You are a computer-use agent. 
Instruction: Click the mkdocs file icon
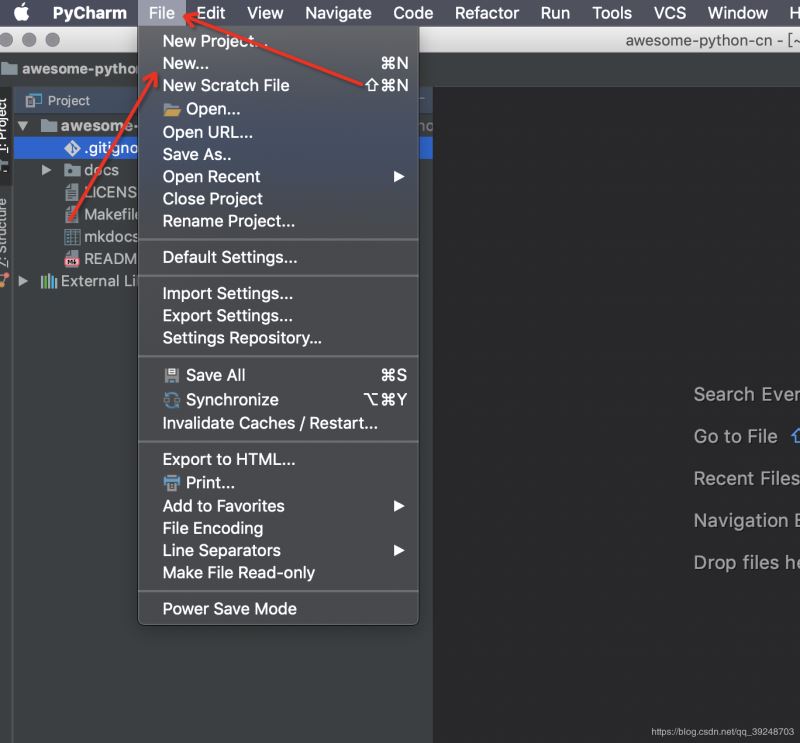coord(72,237)
